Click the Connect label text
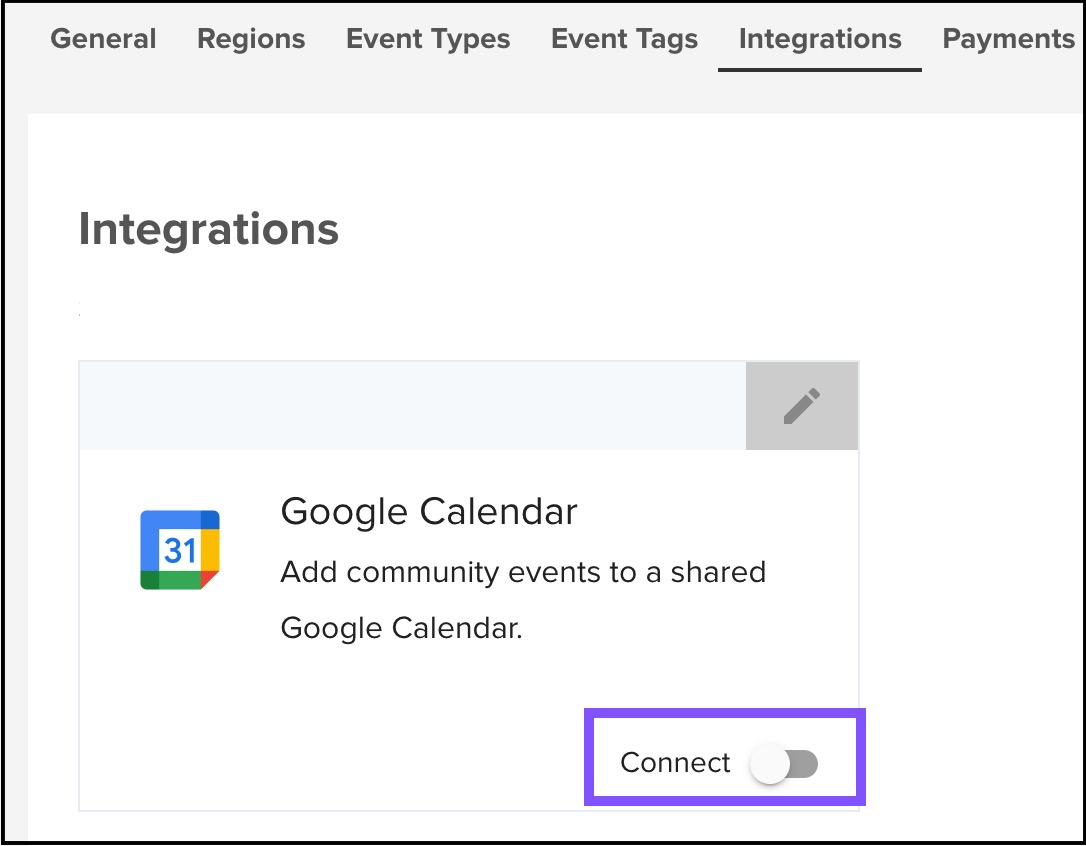This screenshot has width=1086, height=846. [x=674, y=762]
